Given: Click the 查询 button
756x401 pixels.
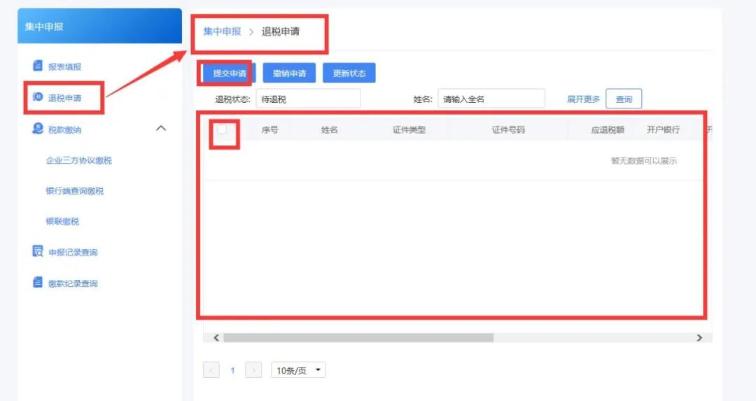Looking at the screenshot, I should pyautogui.click(x=624, y=99).
